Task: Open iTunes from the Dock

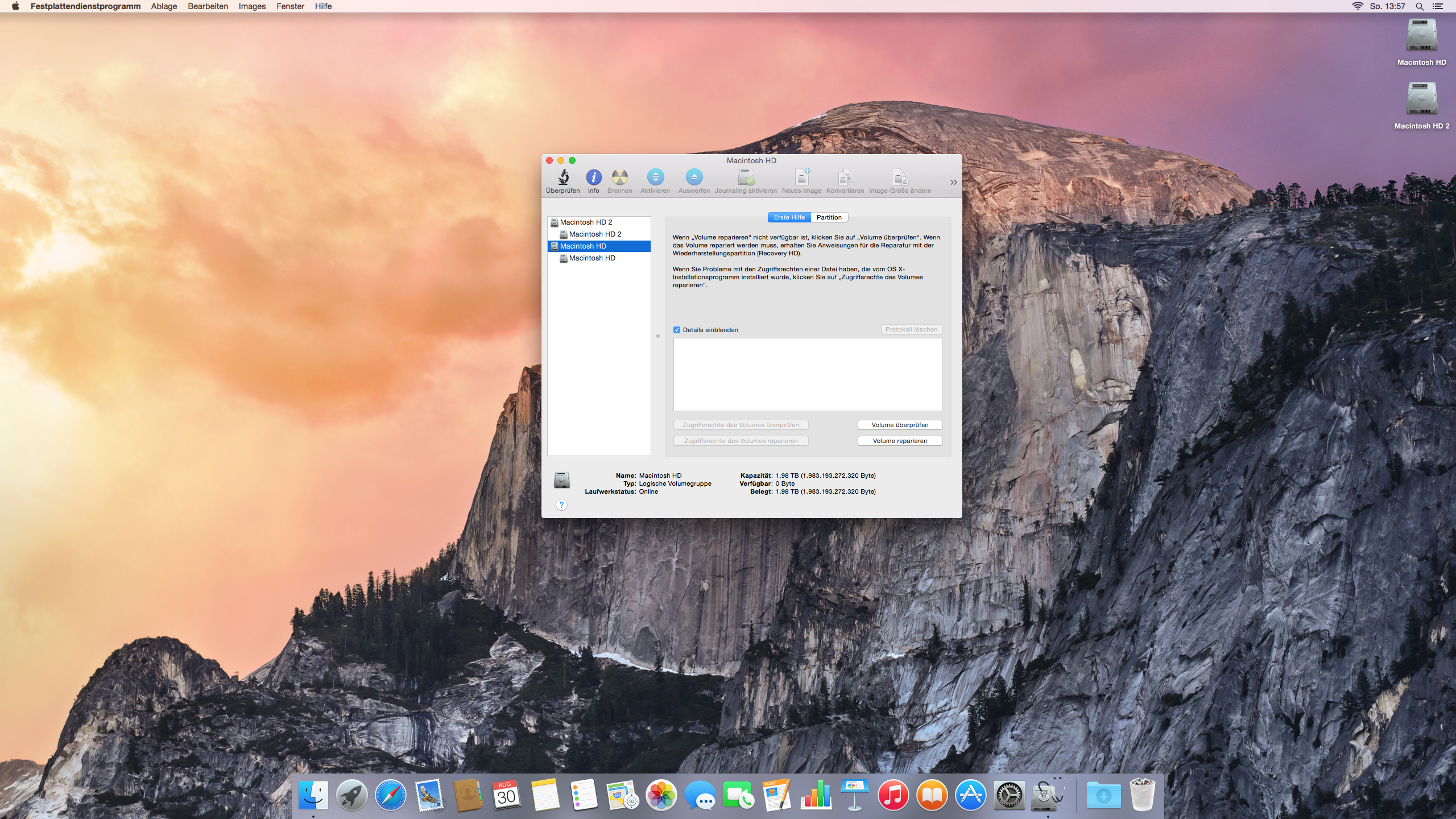Action: [x=893, y=795]
